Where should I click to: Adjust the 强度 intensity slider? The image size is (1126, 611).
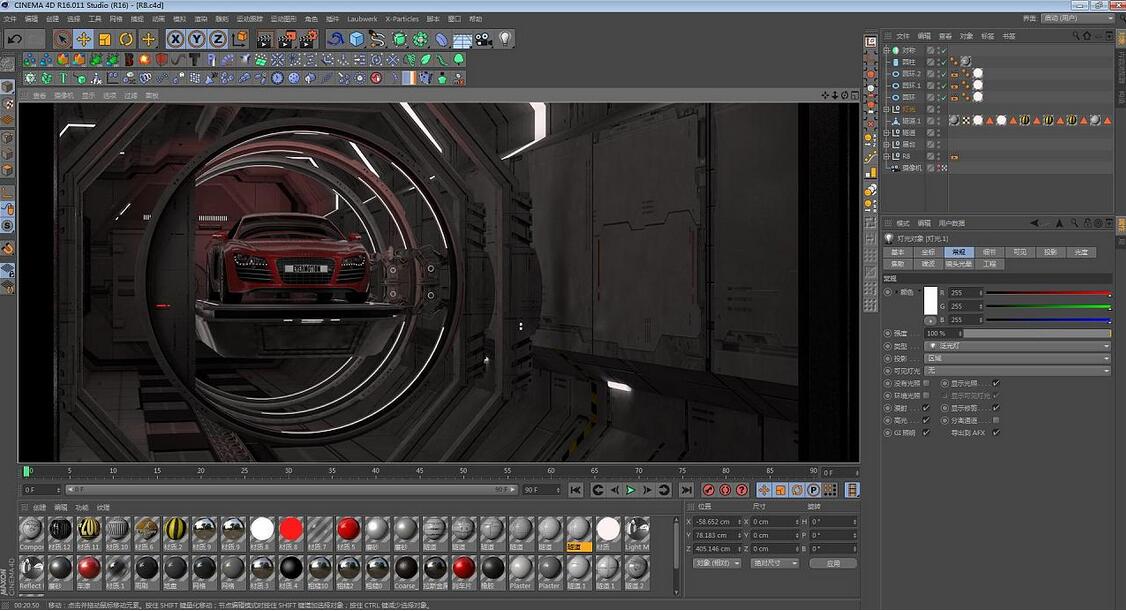point(1038,333)
